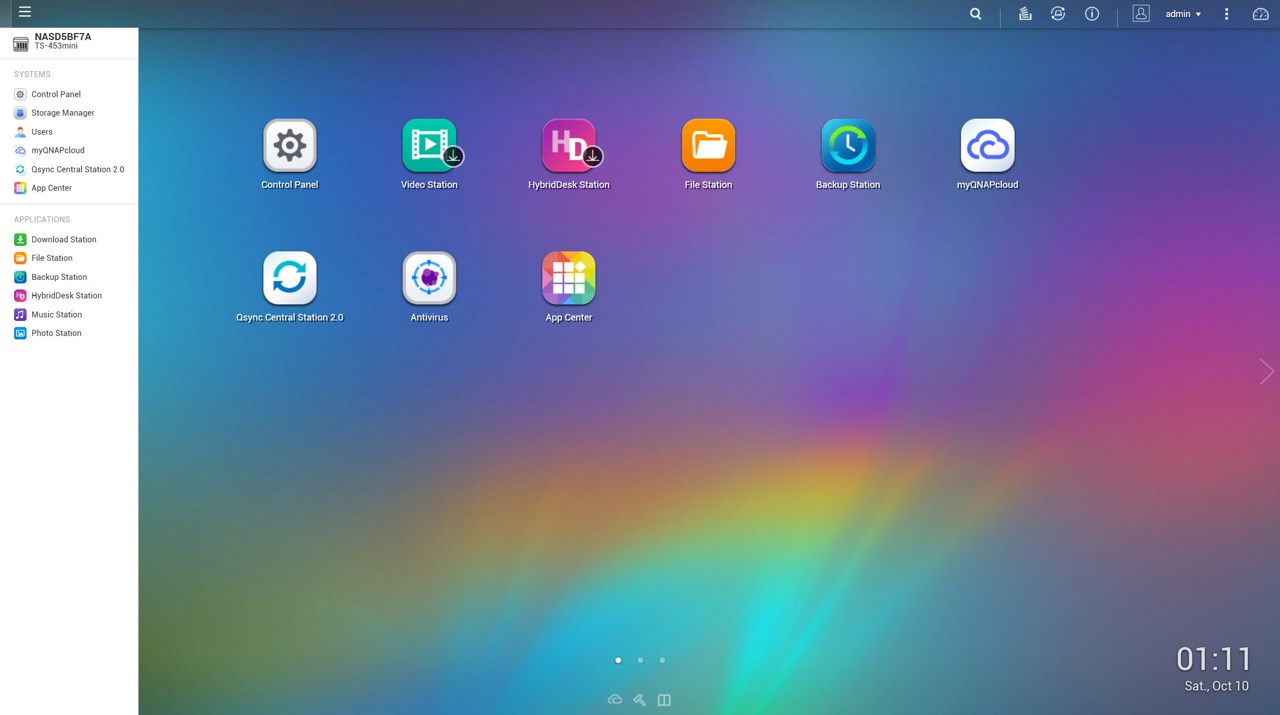
Task: Open the background tasks icon
Action: coord(1025,14)
